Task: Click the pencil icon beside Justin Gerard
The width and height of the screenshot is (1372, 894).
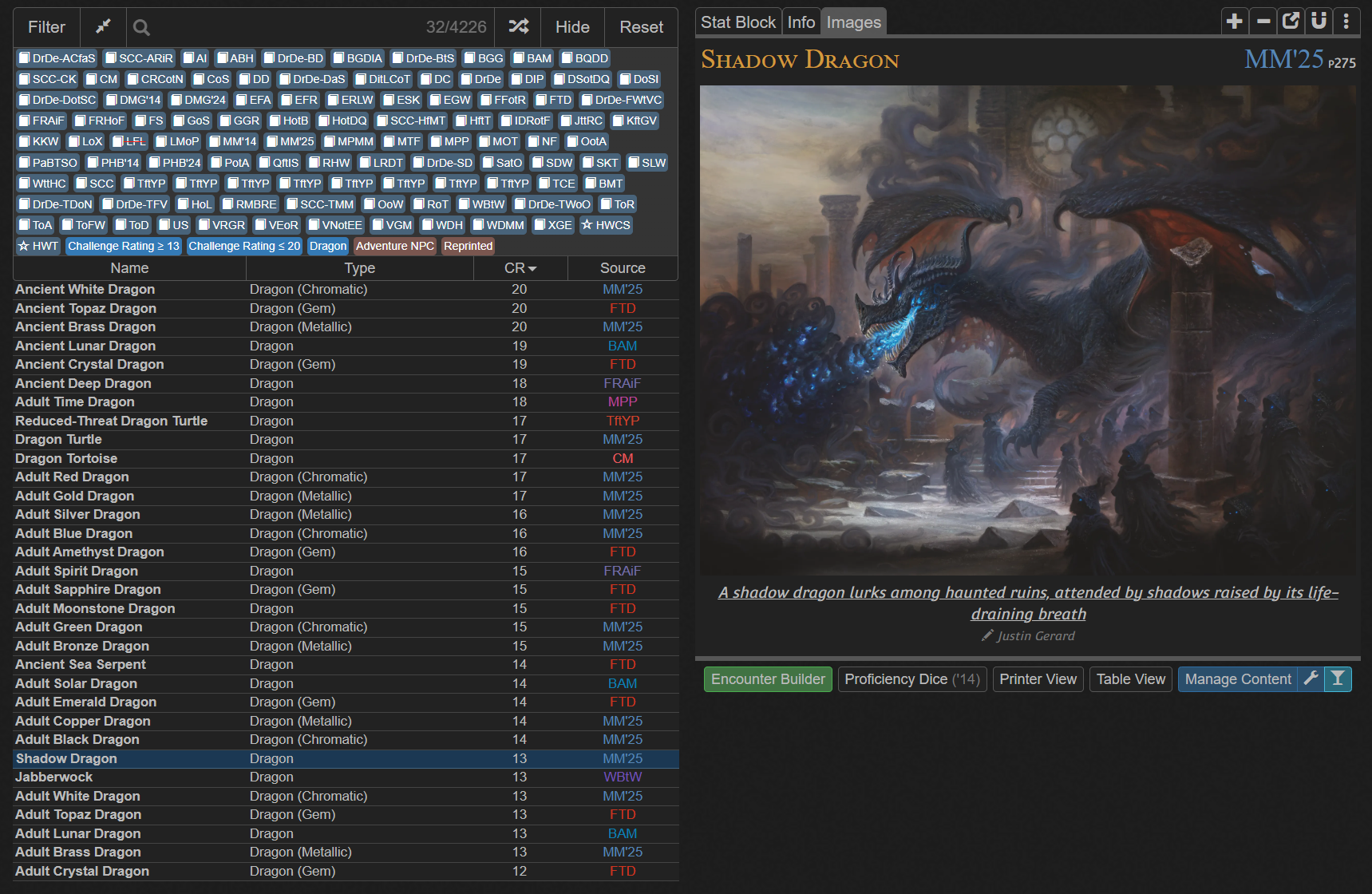Action: [988, 635]
